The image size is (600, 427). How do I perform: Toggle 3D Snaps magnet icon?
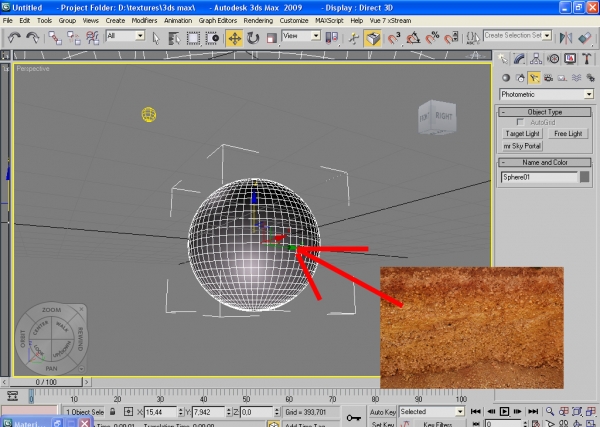393,38
